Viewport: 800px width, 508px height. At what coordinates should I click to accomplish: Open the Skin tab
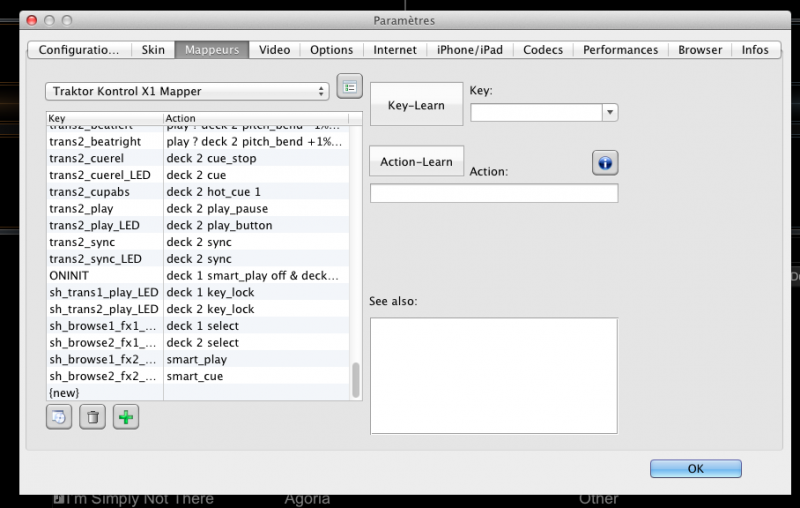click(x=153, y=50)
